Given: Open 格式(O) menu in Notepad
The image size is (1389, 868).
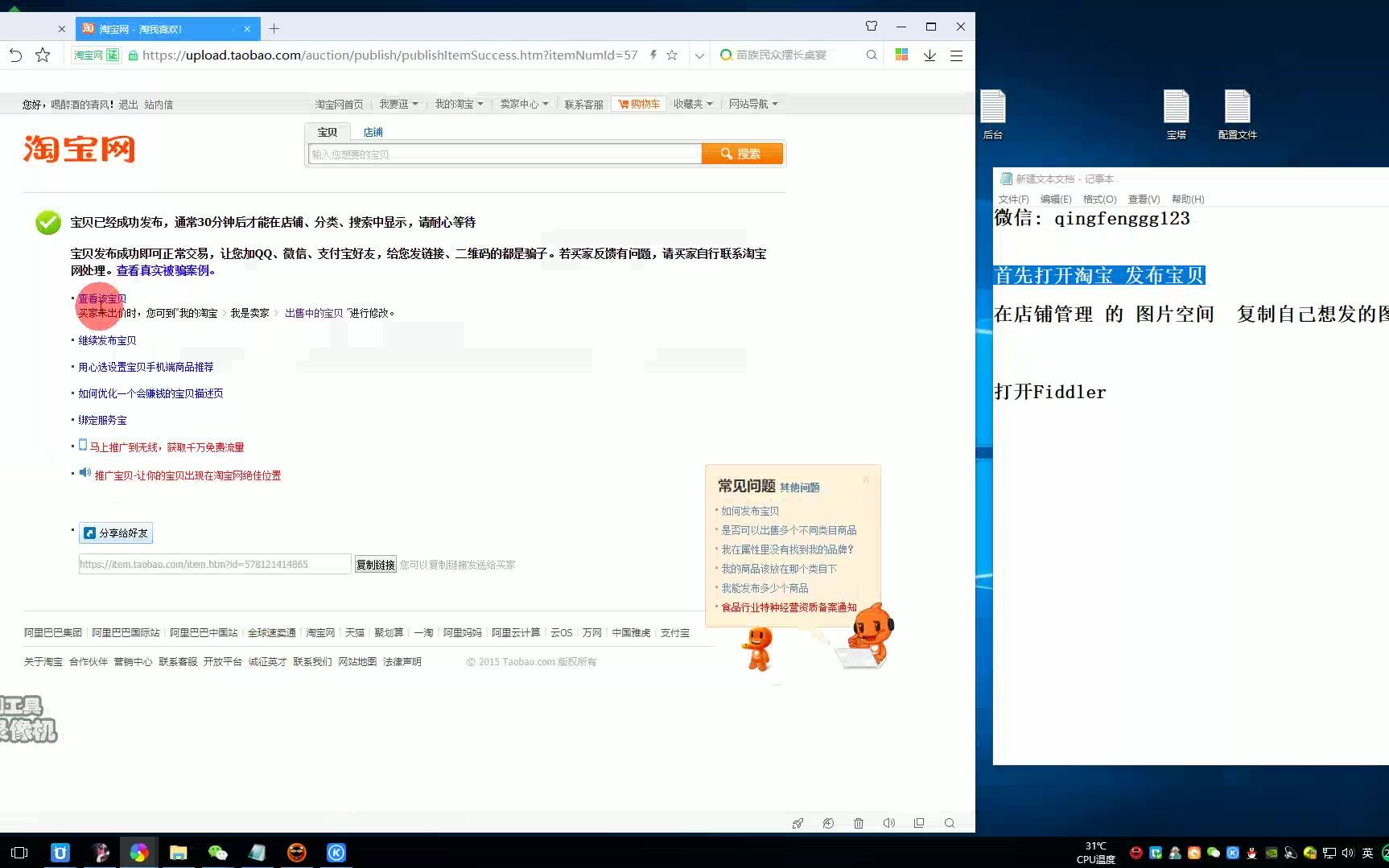Looking at the screenshot, I should 1099,200.
